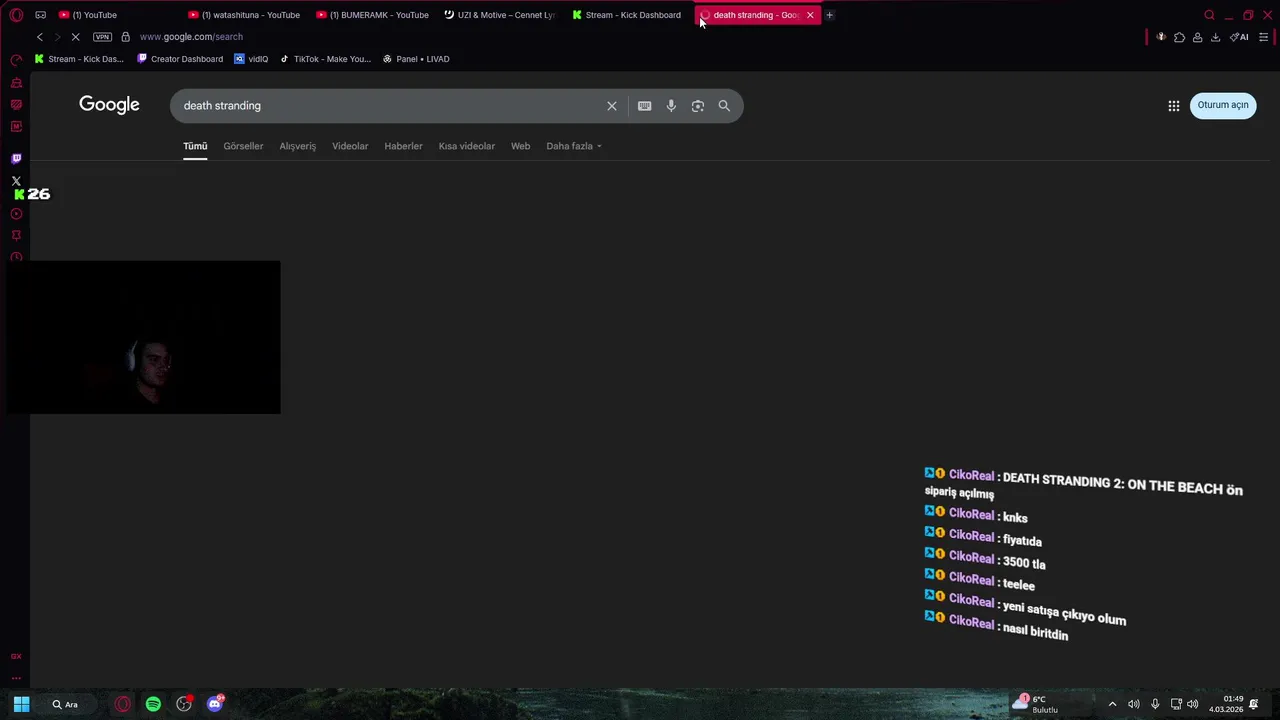
Task: Click the address bar URL www.google.com/search
Action: tap(191, 37)
